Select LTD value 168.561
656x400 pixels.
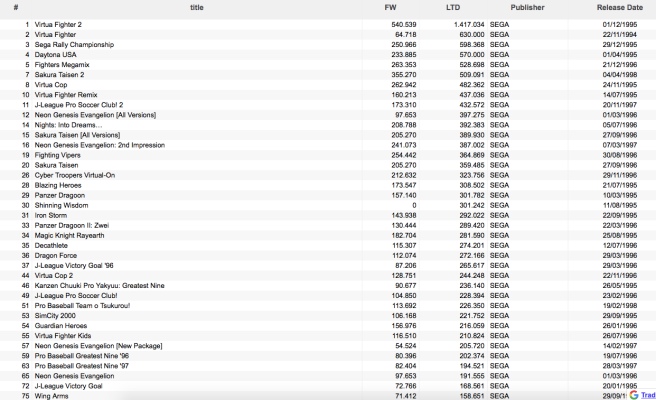pos(472,386)
